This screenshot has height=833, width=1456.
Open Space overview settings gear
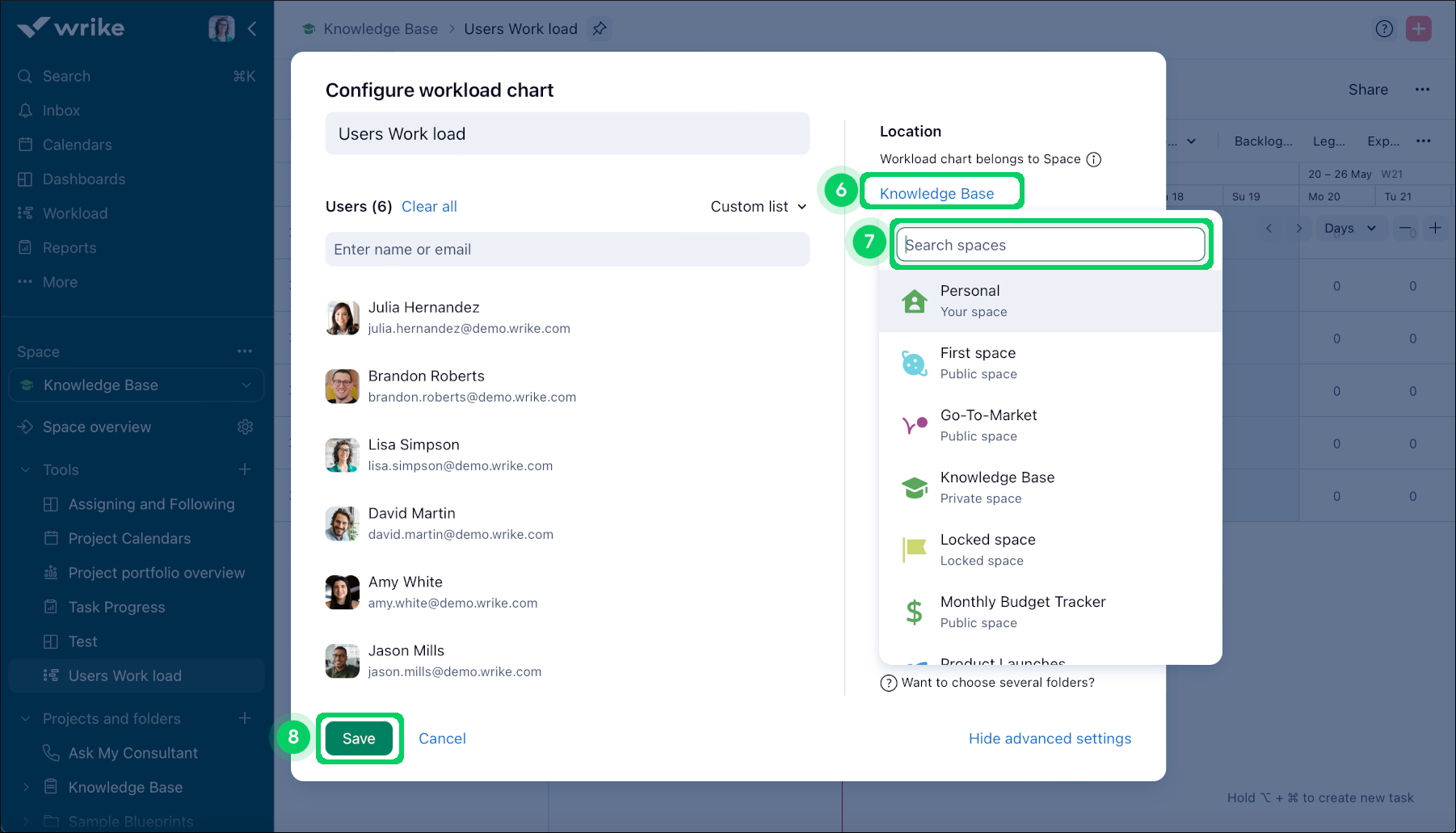click(246, 427)
